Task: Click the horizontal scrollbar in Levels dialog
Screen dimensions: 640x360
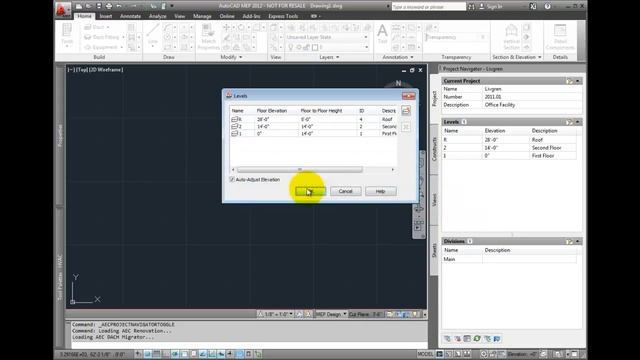Action: pos(300,169)
